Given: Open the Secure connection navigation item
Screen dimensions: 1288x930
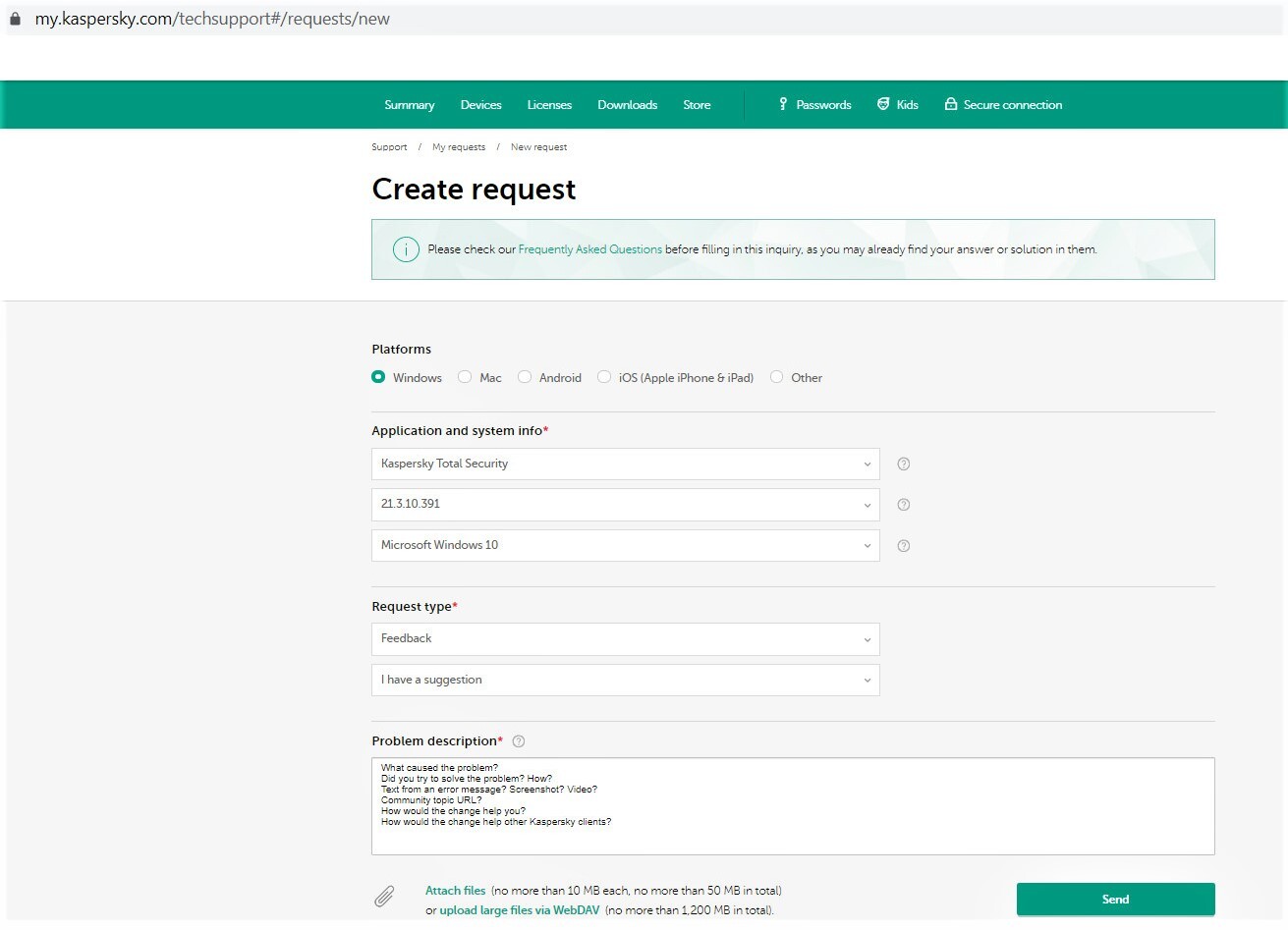Looking at the screenshot, I should pos(1003,105).
